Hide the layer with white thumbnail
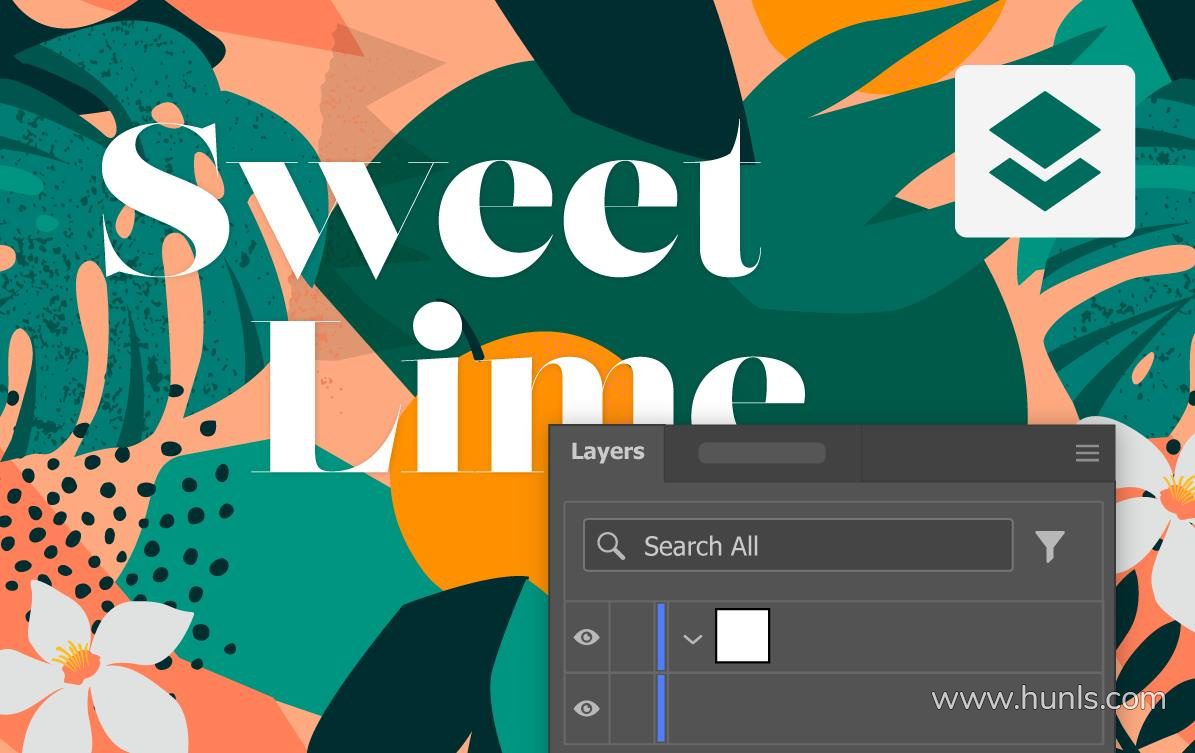Screen dimensions: 1195x753 coord(586,637)
